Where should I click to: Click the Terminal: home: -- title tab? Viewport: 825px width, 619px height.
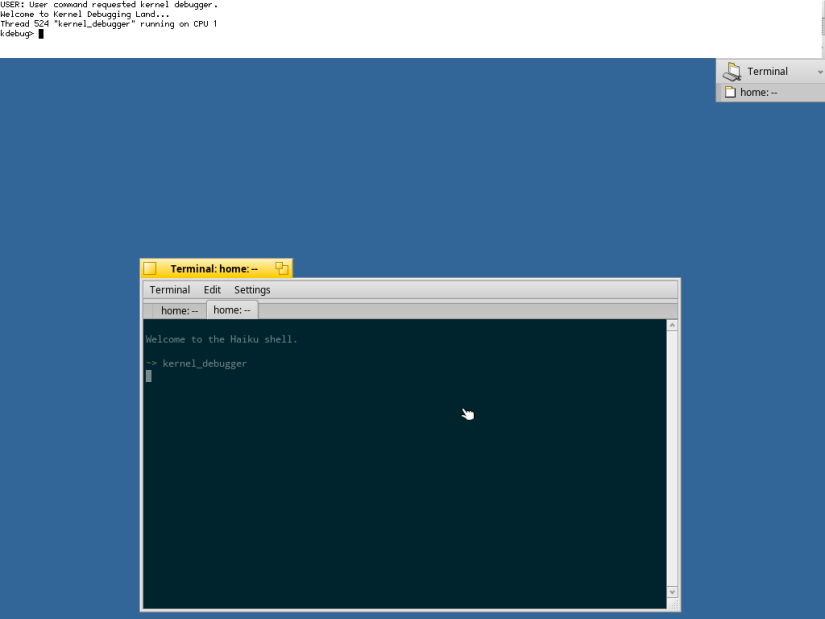tap(214, 269)
